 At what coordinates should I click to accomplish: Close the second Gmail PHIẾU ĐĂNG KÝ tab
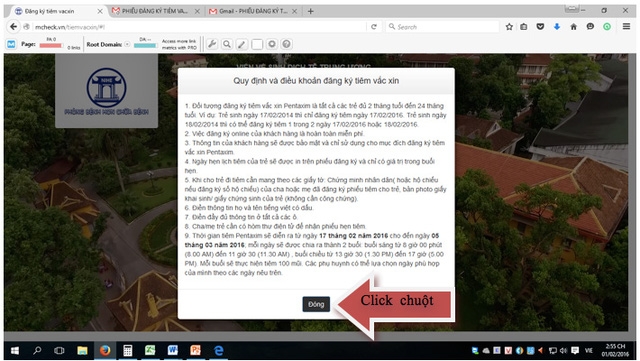pos(197,11)
